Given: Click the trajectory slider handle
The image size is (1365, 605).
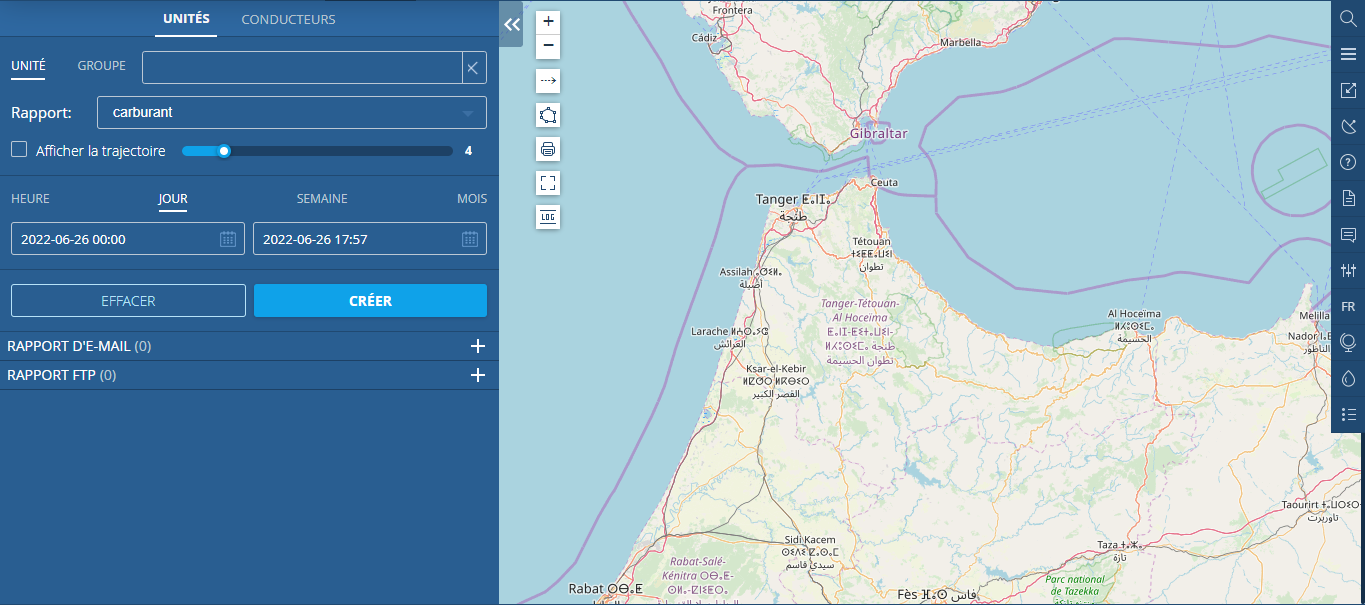Looking at the screenshot, I should (x=224, y=151).
